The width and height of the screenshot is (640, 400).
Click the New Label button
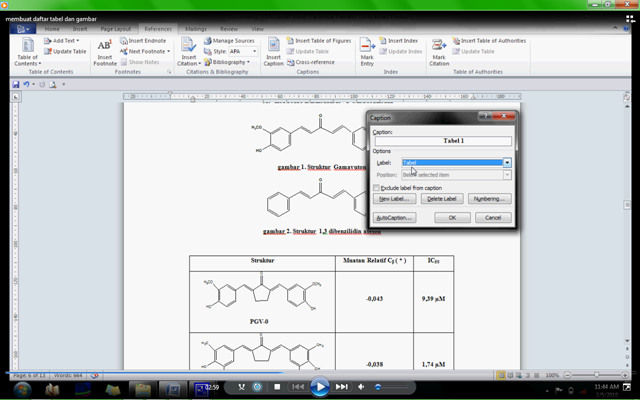click(394, 199)
